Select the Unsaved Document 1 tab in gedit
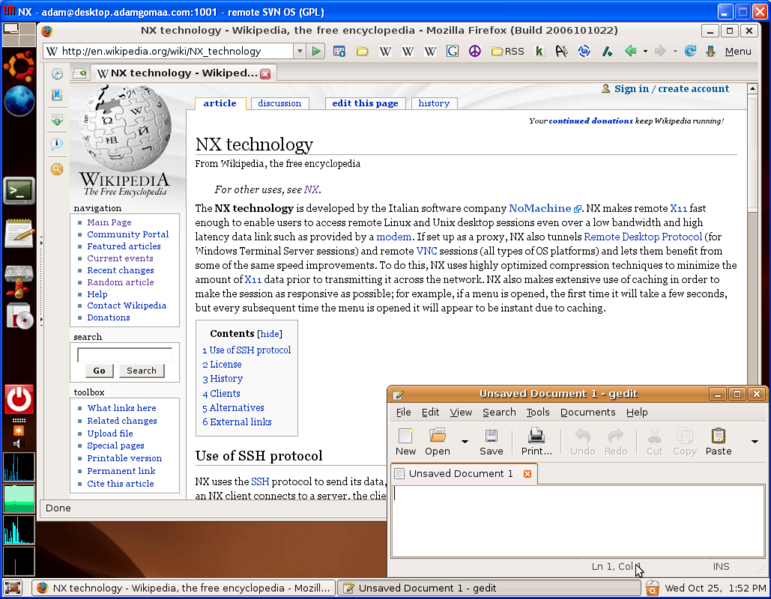This screenshot has height=599, width=771. tap(460, 474)
